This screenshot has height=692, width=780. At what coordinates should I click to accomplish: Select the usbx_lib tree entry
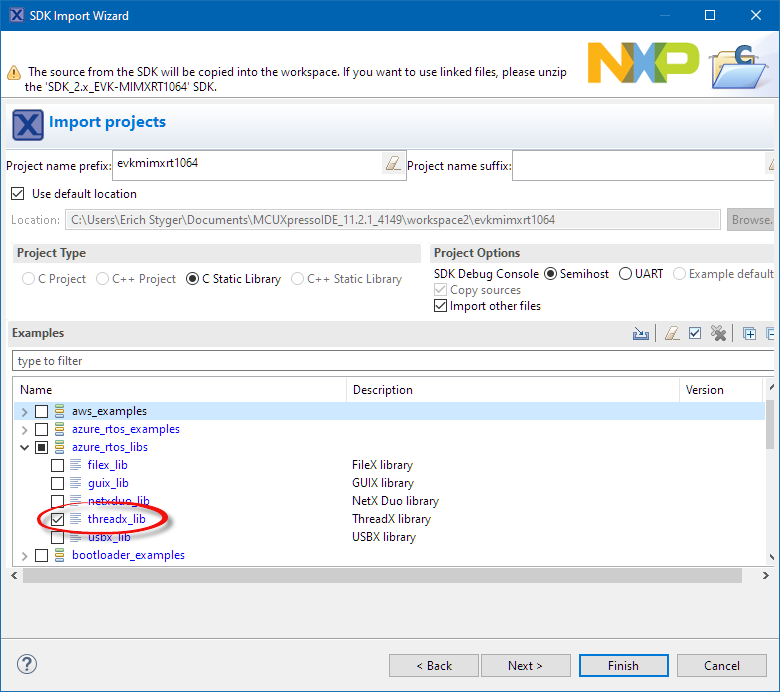[109, 537]
